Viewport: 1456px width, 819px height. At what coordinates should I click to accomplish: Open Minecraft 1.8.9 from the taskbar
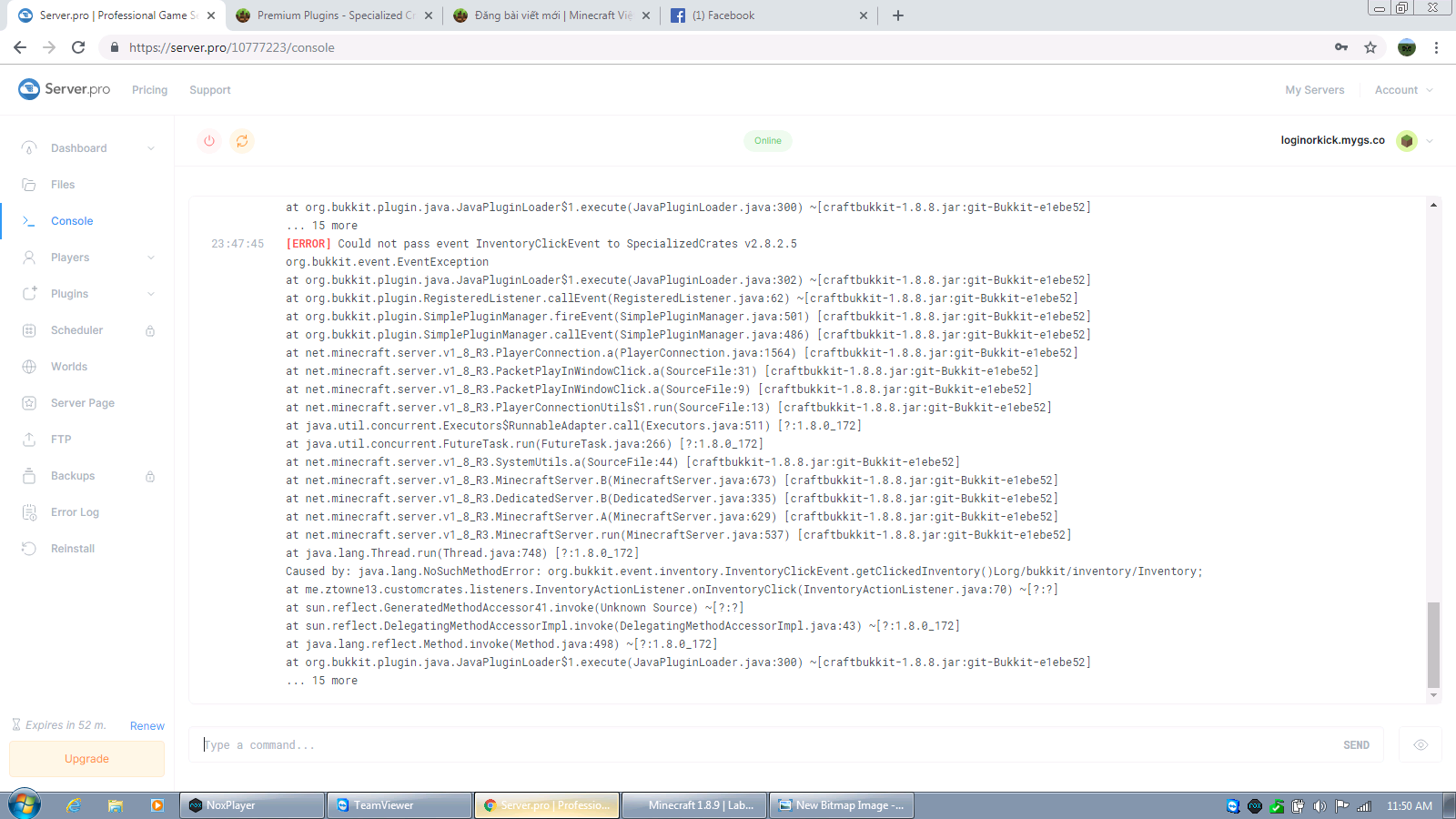click(696, 805)
